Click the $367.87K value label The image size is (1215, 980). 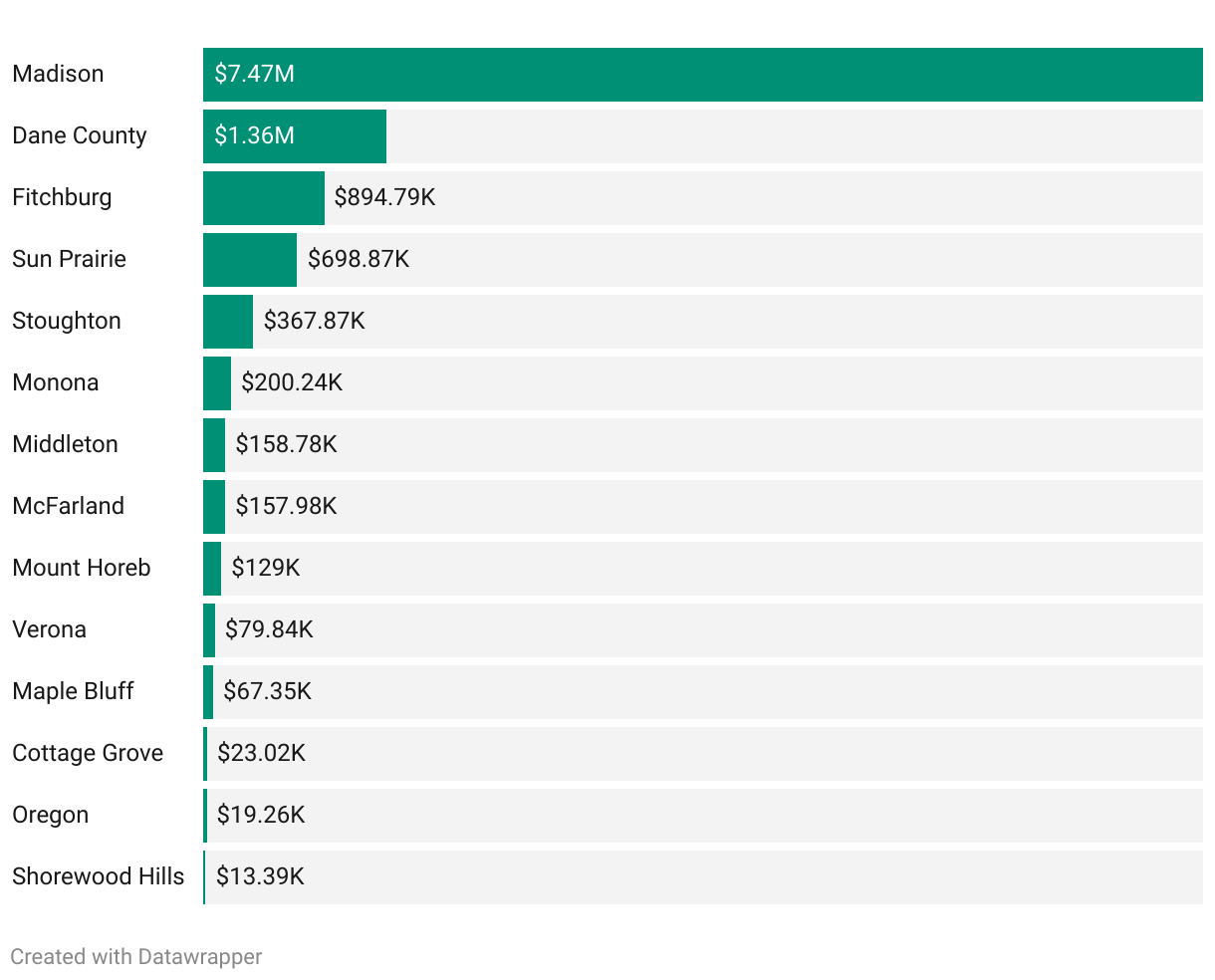pos(315,321)
